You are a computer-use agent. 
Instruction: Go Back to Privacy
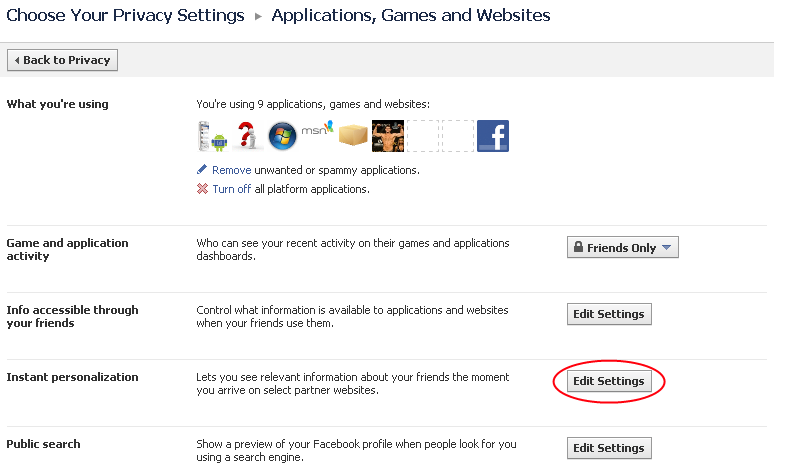tap(62, 60)
